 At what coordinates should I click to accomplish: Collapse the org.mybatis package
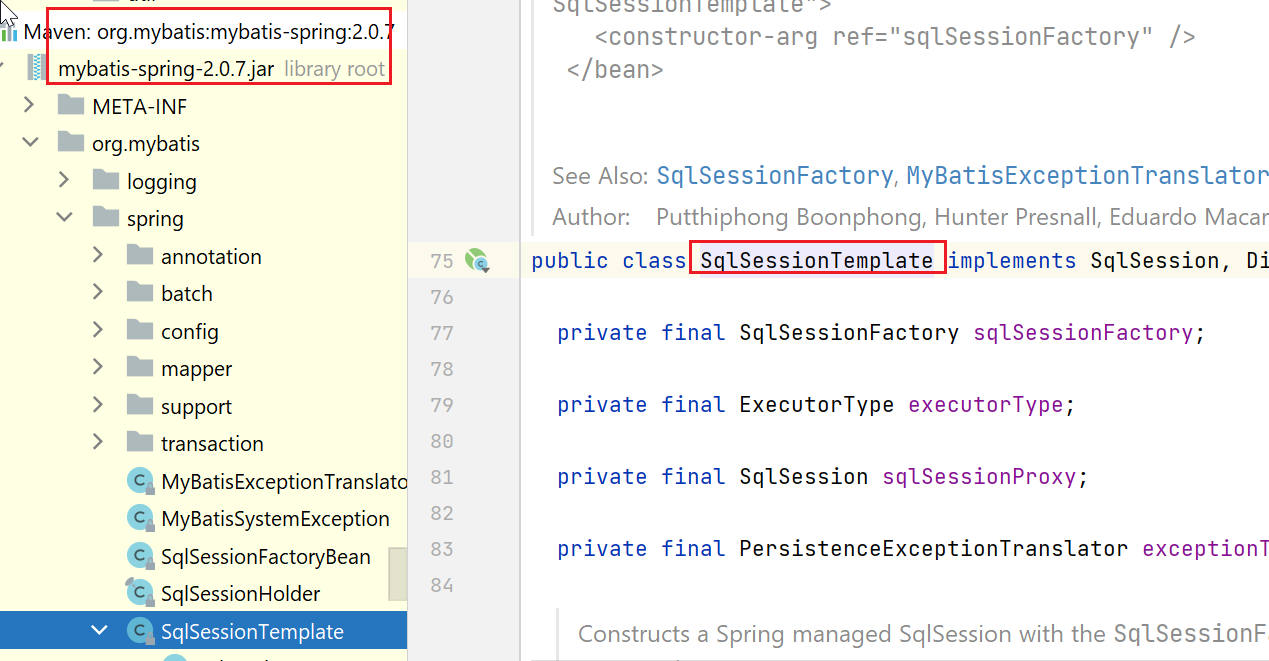coord(29,143)
